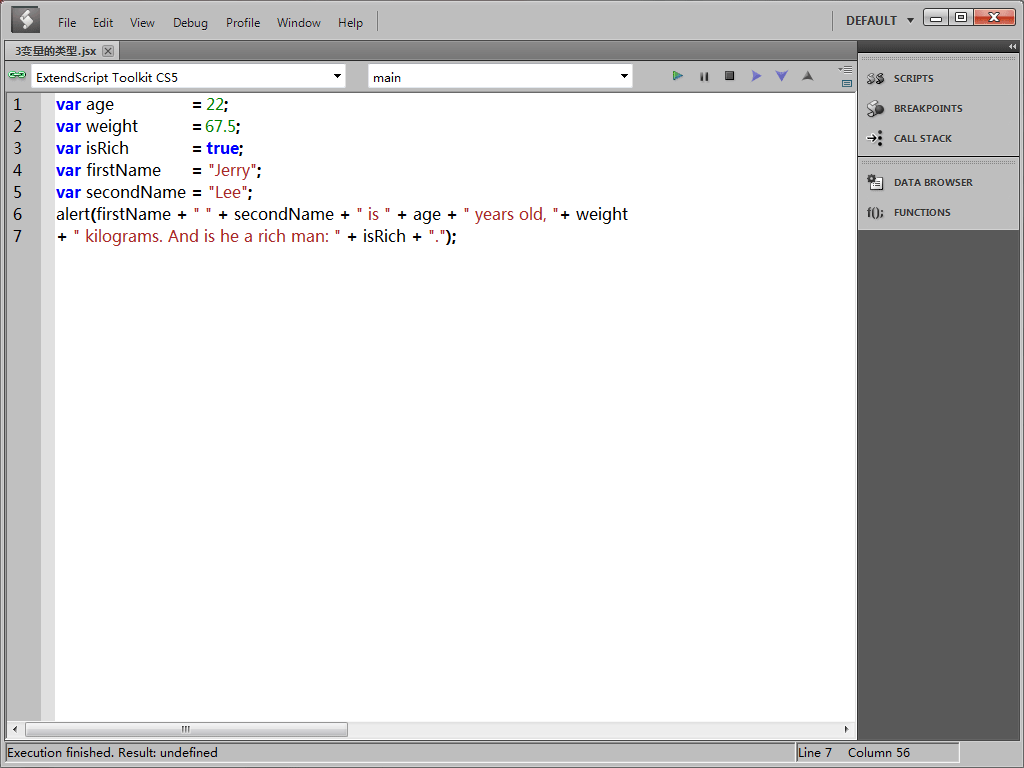Click the target application link chain icon
The height and width of the screenshot is (768, 1024).
pos(17,76)
